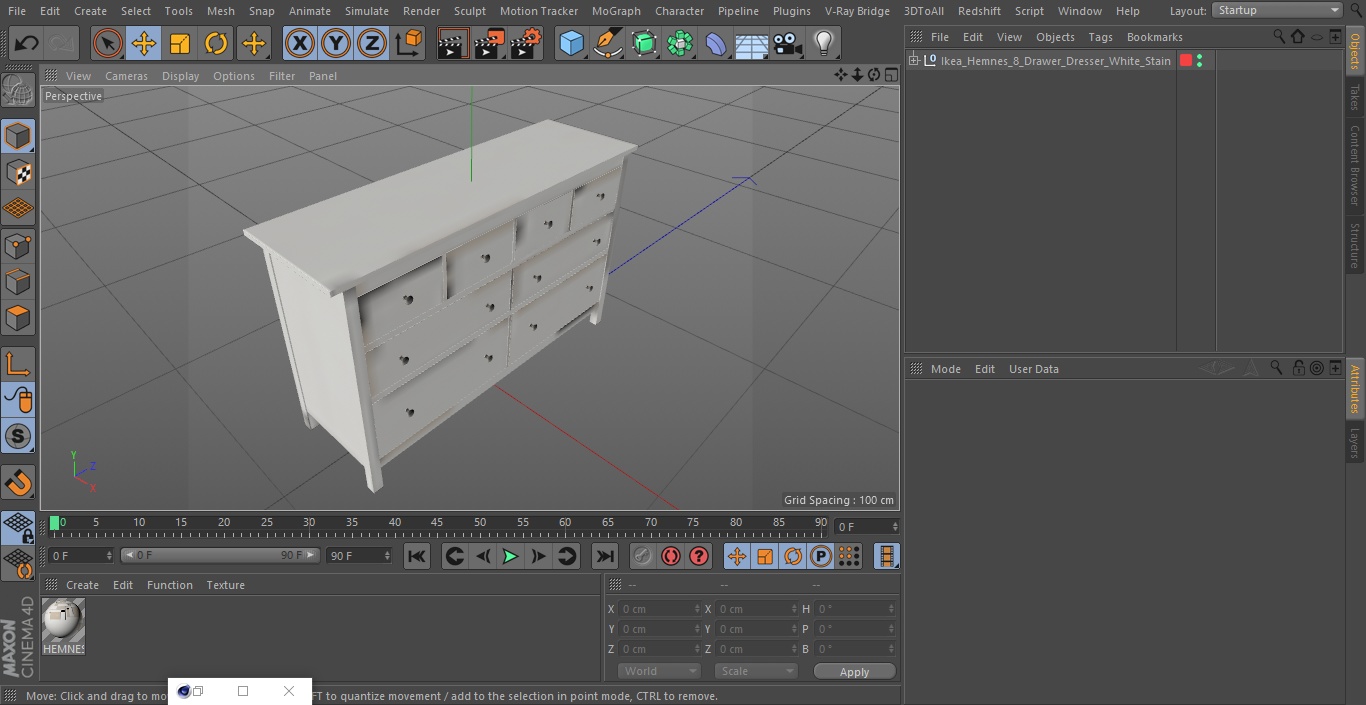Switch to Edges mode
Image resolution: width=1366 pixels, height=705 pixels.
coord(18,282)
